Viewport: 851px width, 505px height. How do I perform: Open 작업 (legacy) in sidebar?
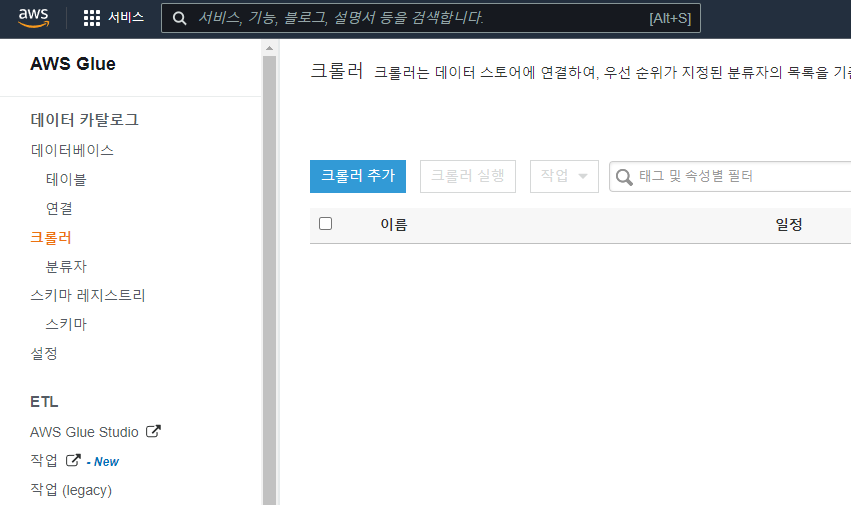[x=71, y=490]
